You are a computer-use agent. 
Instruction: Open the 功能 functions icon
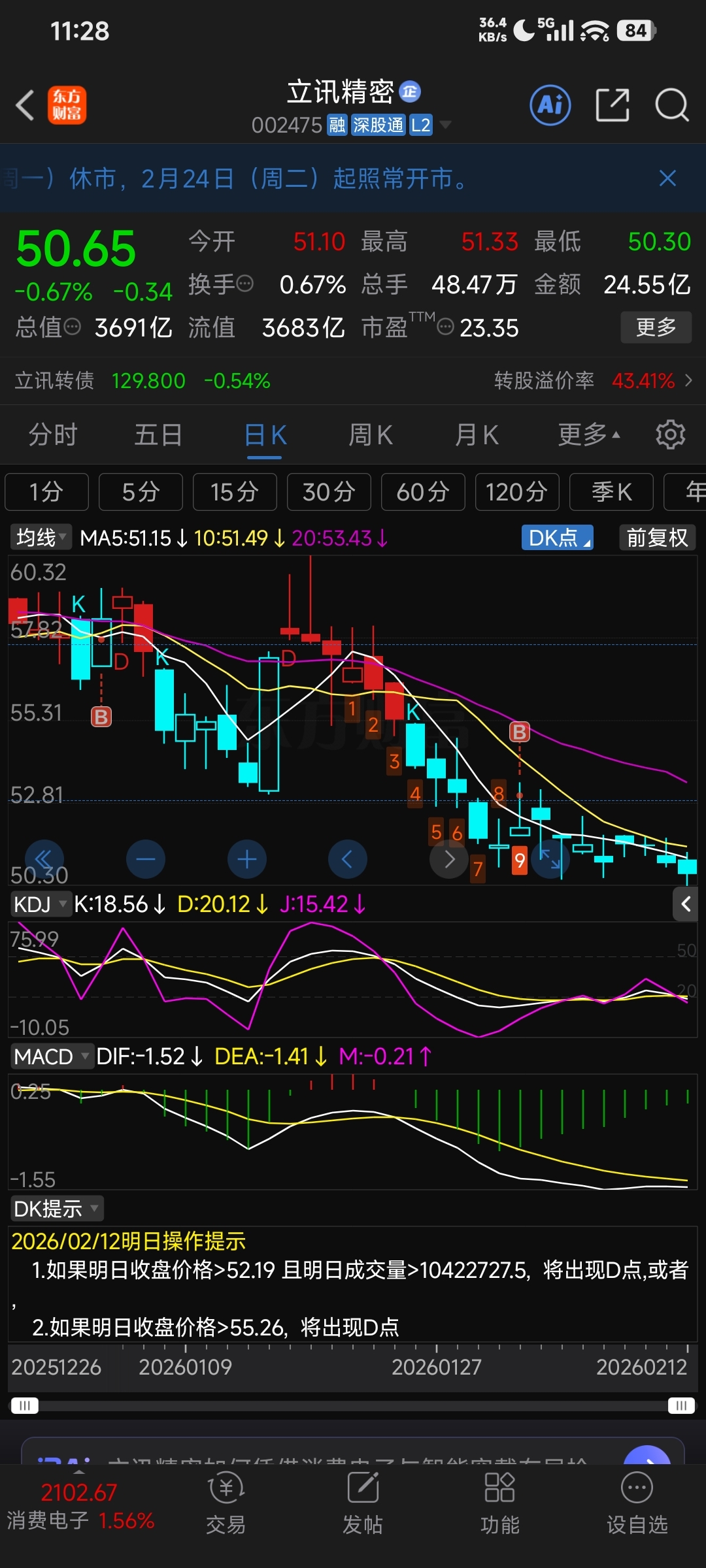point(500,1503)
